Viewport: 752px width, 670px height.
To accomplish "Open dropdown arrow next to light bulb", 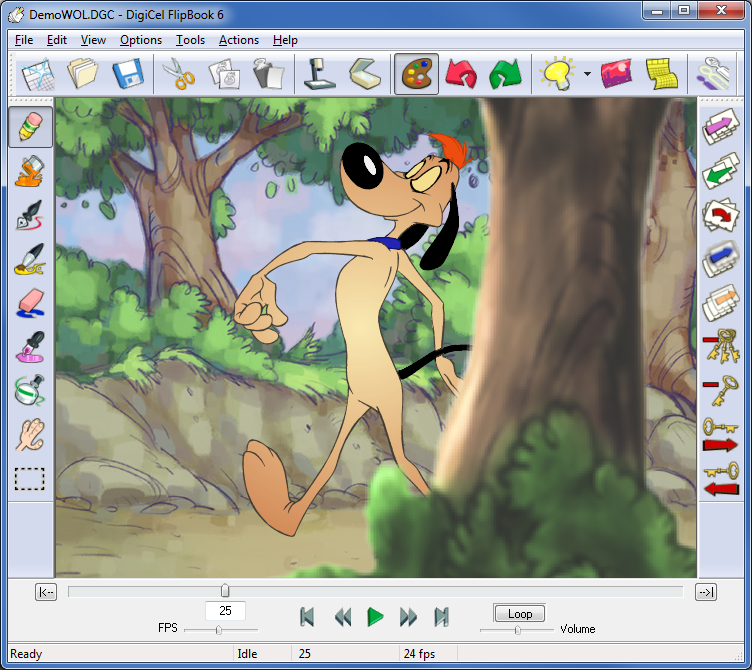I will [x=587, y=74].
